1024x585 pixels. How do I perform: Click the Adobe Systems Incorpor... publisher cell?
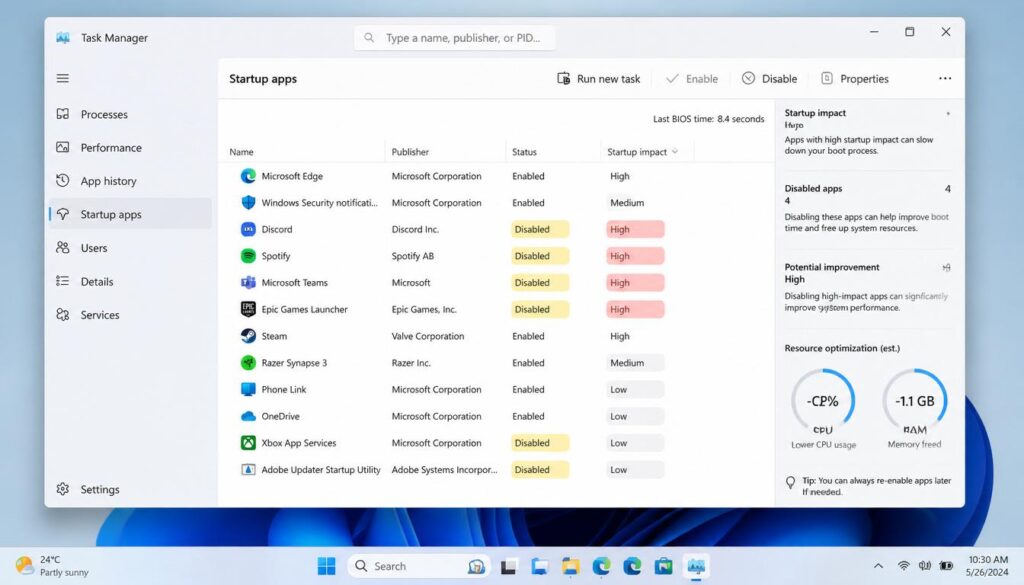point(444,469)
